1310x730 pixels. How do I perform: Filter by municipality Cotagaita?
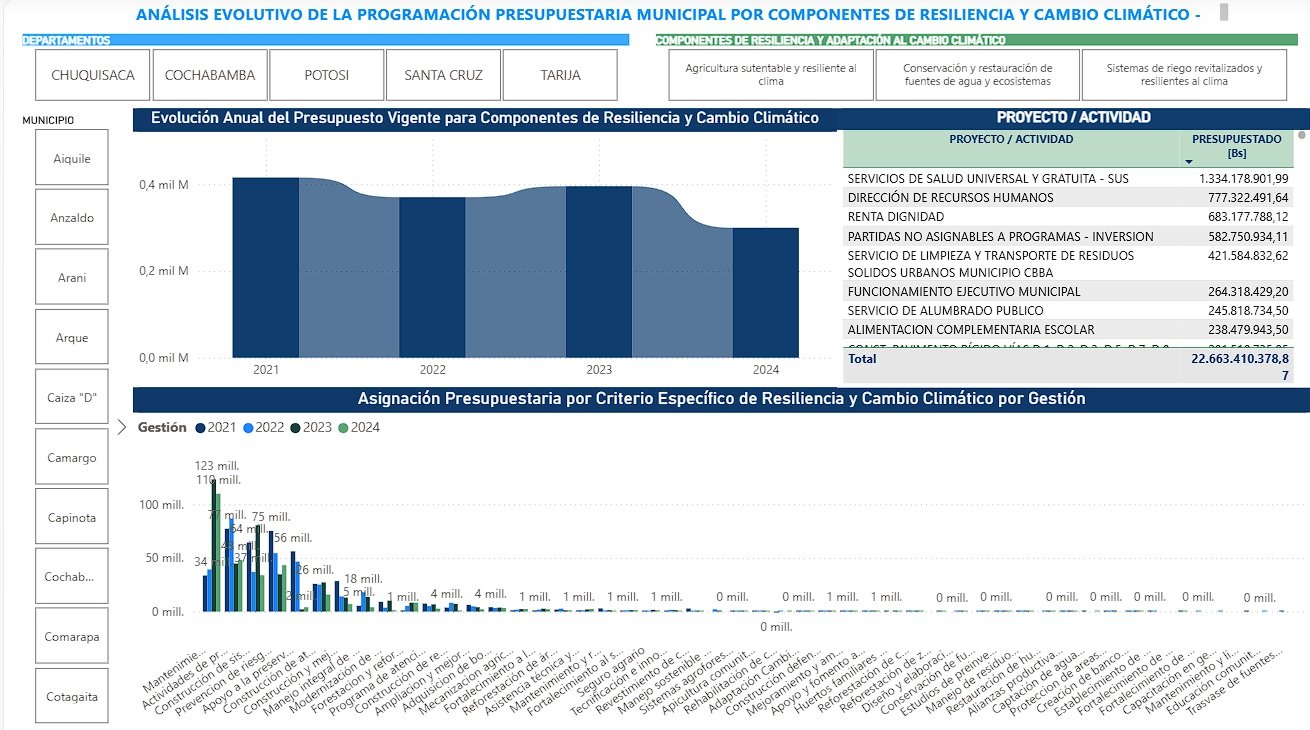(x=71, y=695)
